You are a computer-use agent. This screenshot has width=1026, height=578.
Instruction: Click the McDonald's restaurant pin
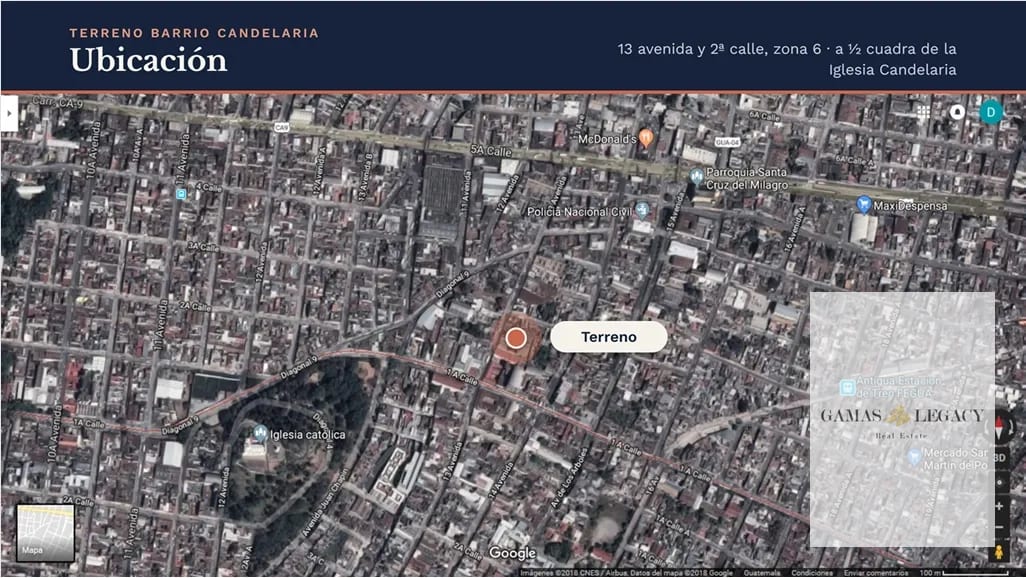tap(646, 137)
